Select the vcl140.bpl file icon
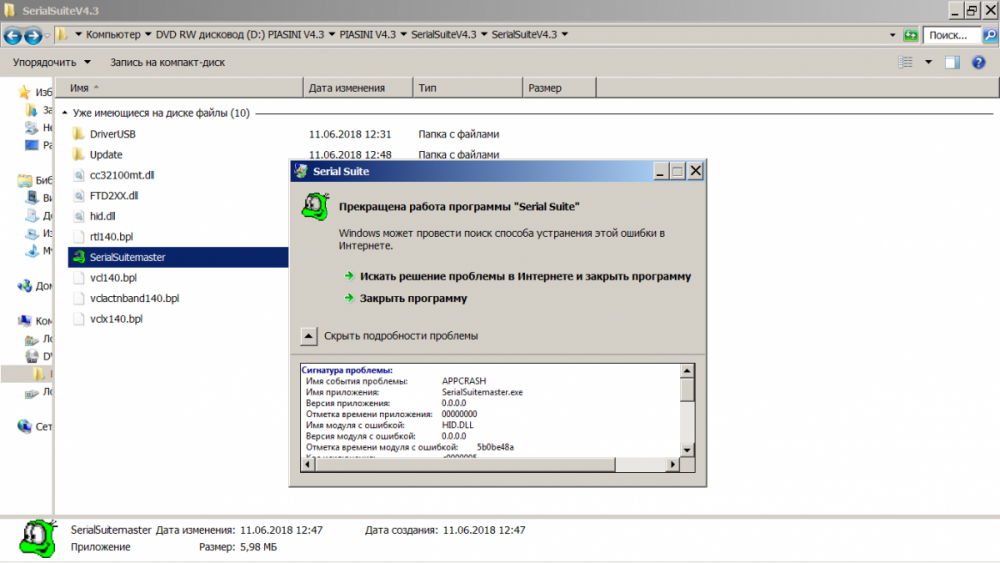This screenshot has height=563, width=1000. (x=78, y=277)
